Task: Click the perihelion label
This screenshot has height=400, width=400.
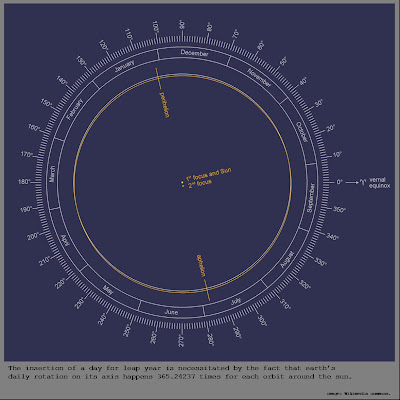Action: click(165, 105)
